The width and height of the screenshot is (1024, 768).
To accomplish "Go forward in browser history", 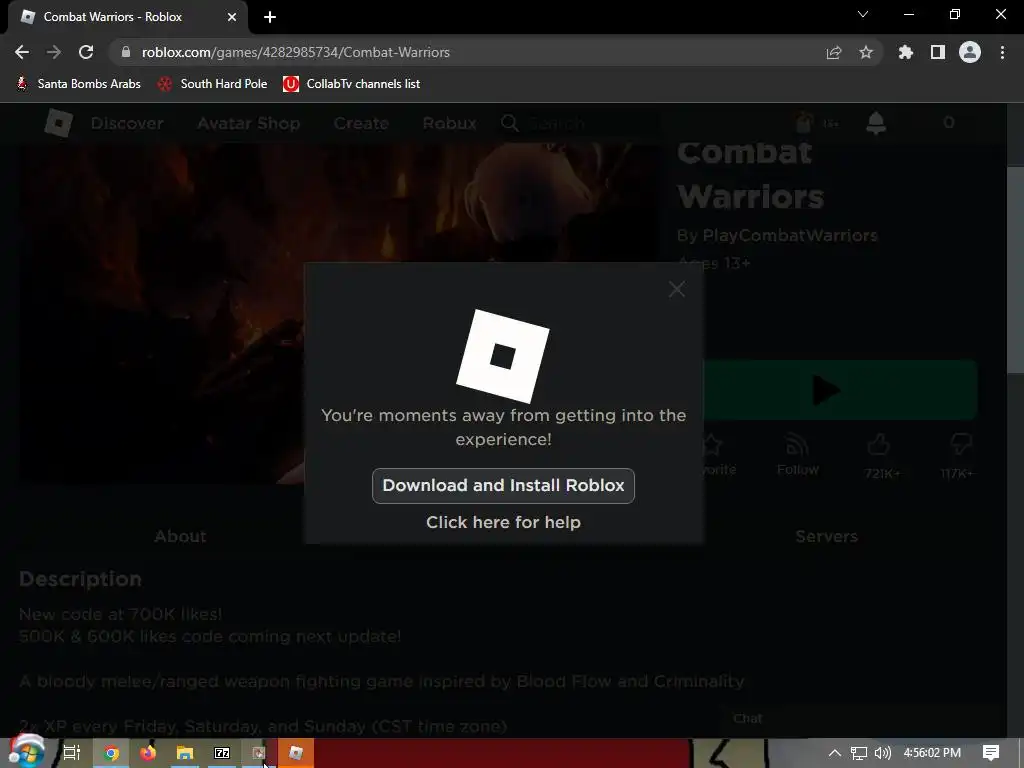I will 54,52.
